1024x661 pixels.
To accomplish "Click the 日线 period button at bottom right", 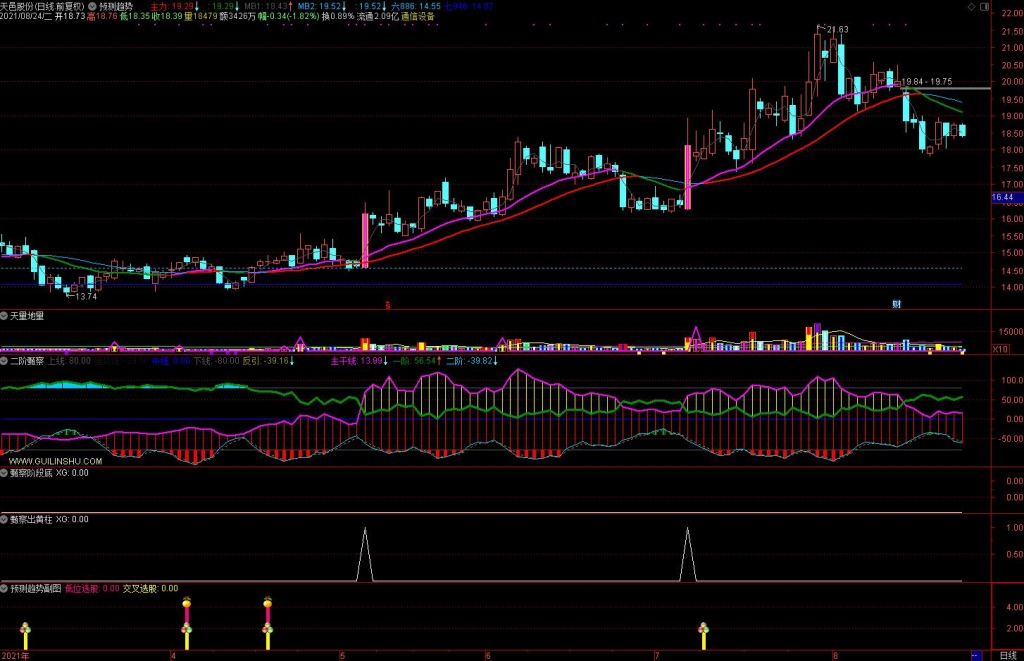I will (1008, 655).
